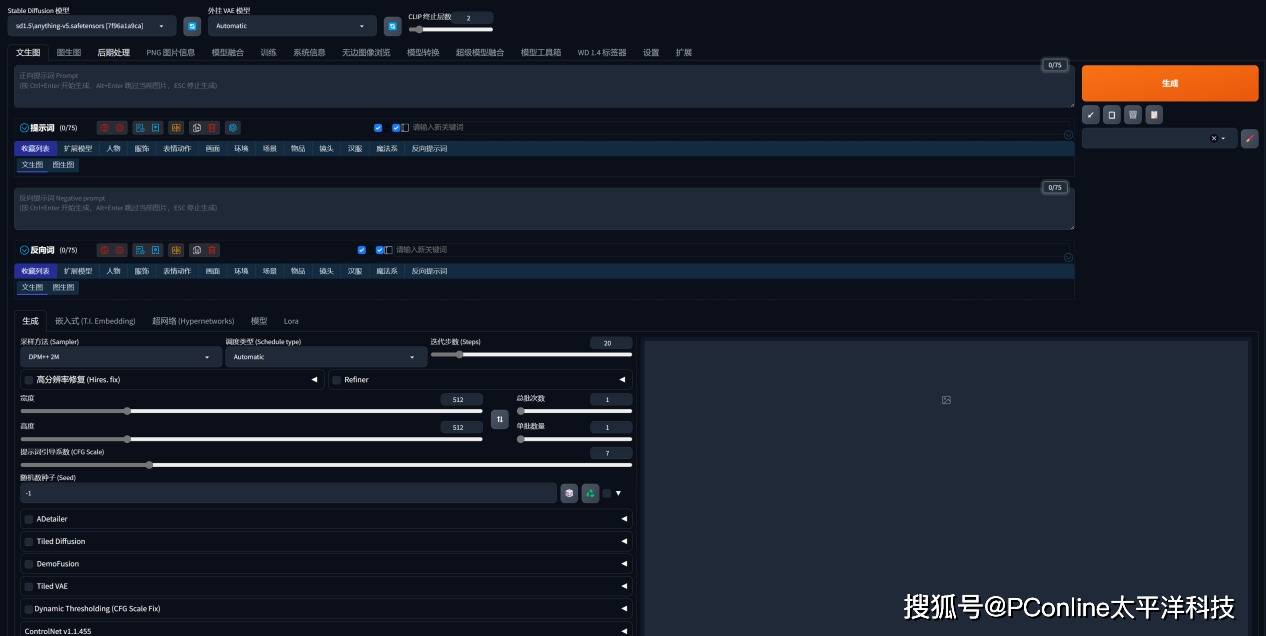Click the paintbrush icon beside the styles dropdown

click(x=1249, y=139)
